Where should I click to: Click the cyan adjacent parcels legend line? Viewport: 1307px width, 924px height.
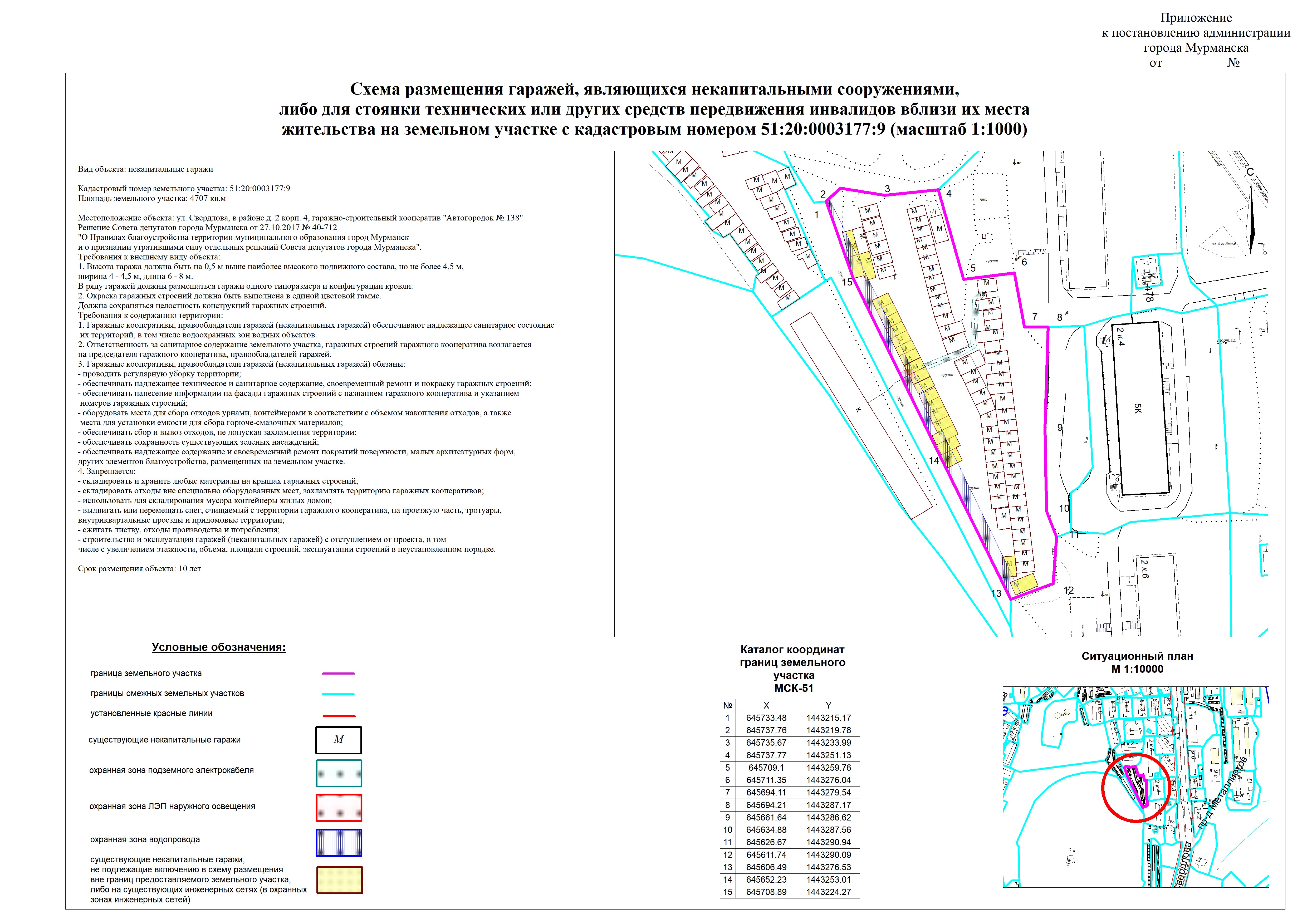[338, 694]
